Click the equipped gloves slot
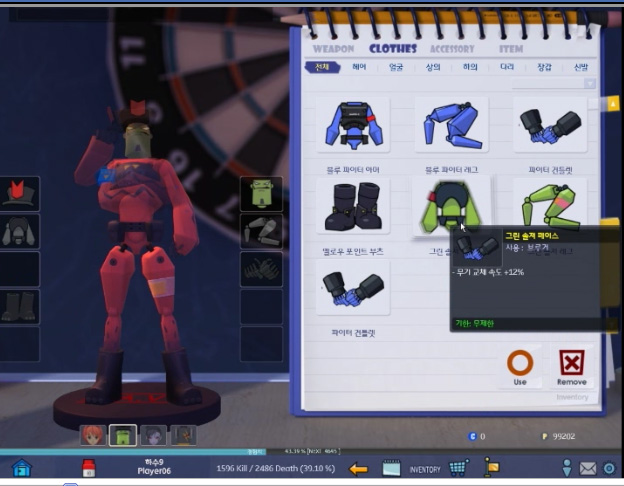Screen dimensions: 624x486 tap(261, 269)
